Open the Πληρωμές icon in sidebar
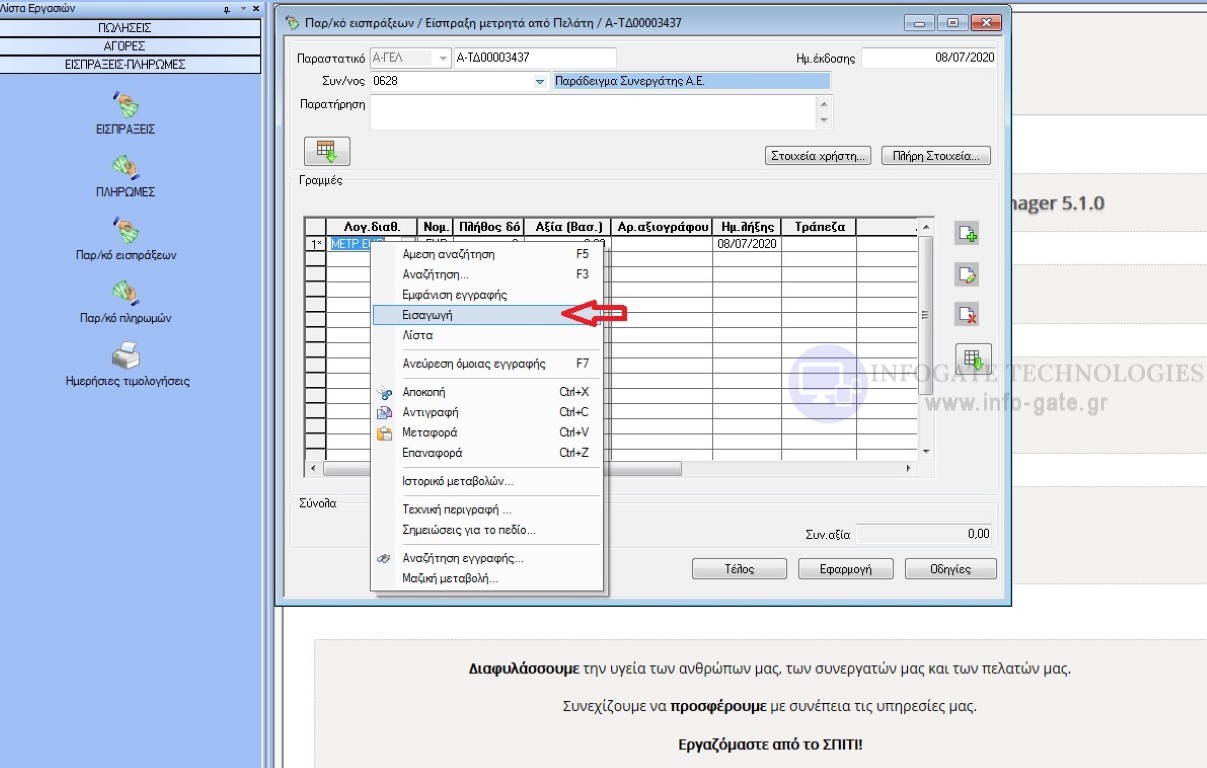 (125, 166)
